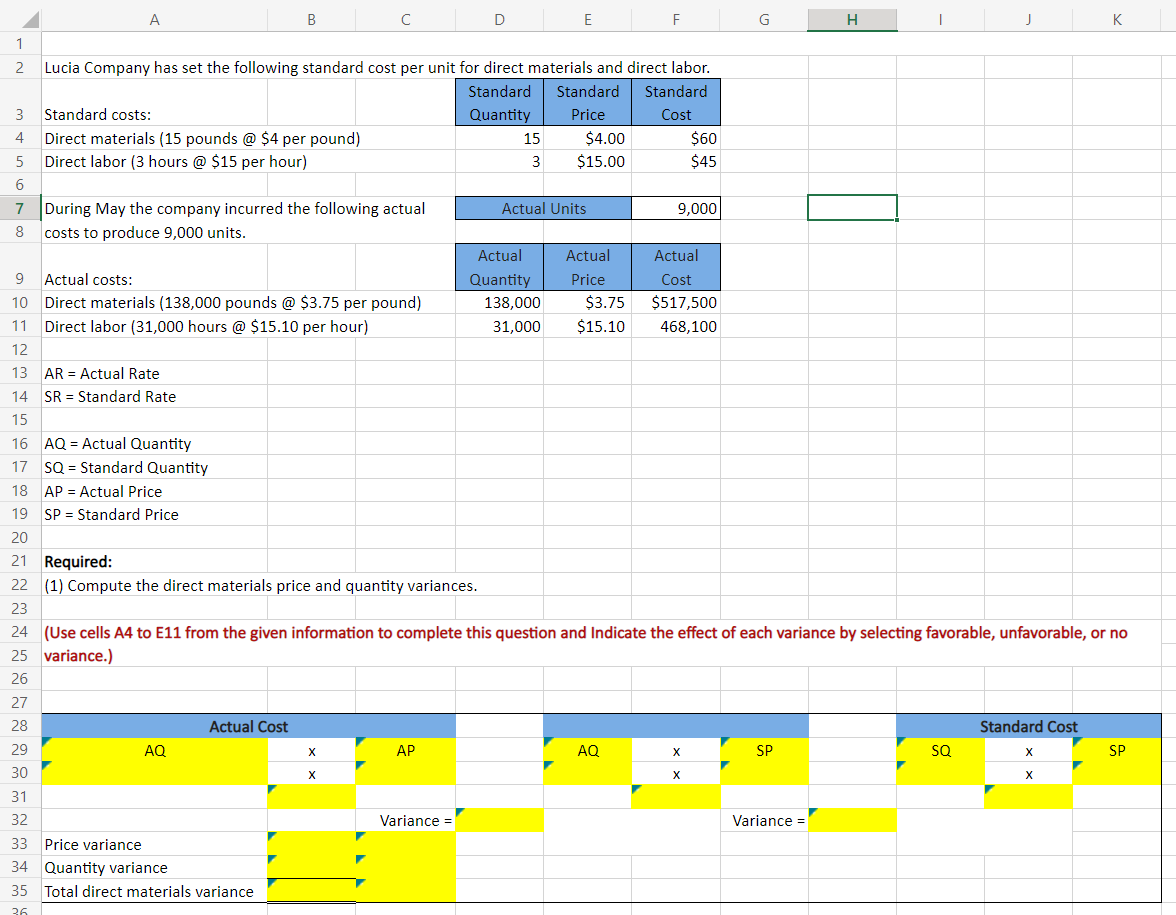Select the $15.10 labor rate cell
1176x915 pixels.
point(587,326)
